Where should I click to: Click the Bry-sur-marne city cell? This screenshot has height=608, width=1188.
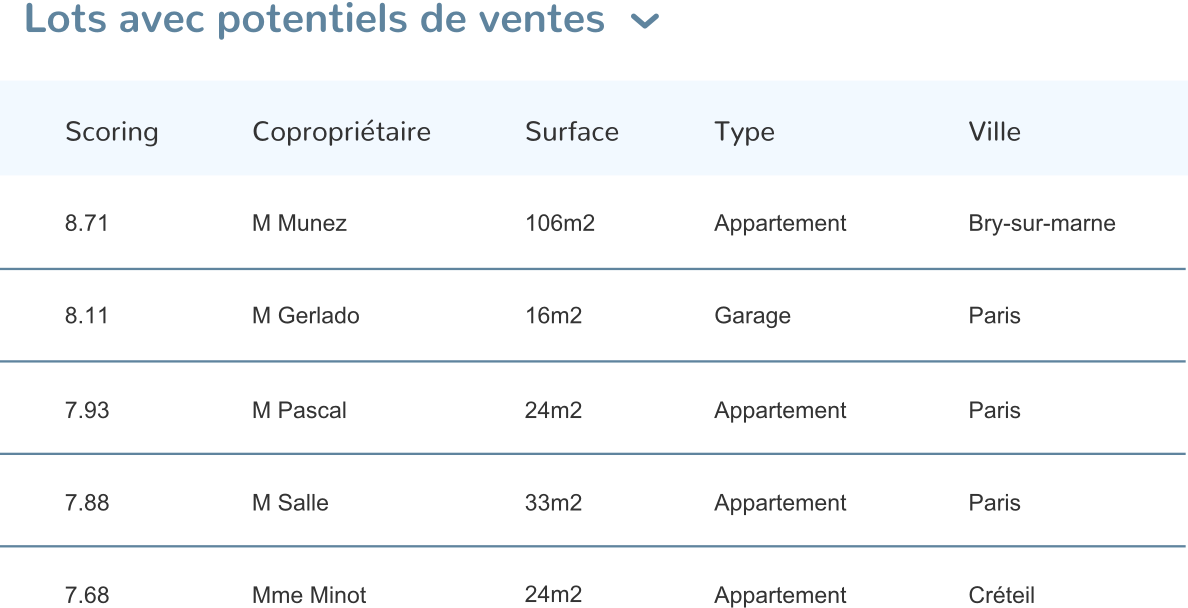[1041, 223]
